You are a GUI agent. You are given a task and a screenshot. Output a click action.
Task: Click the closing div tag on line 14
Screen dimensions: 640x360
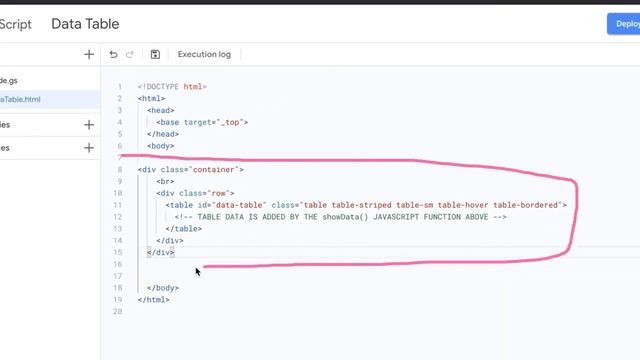point(170,240)
